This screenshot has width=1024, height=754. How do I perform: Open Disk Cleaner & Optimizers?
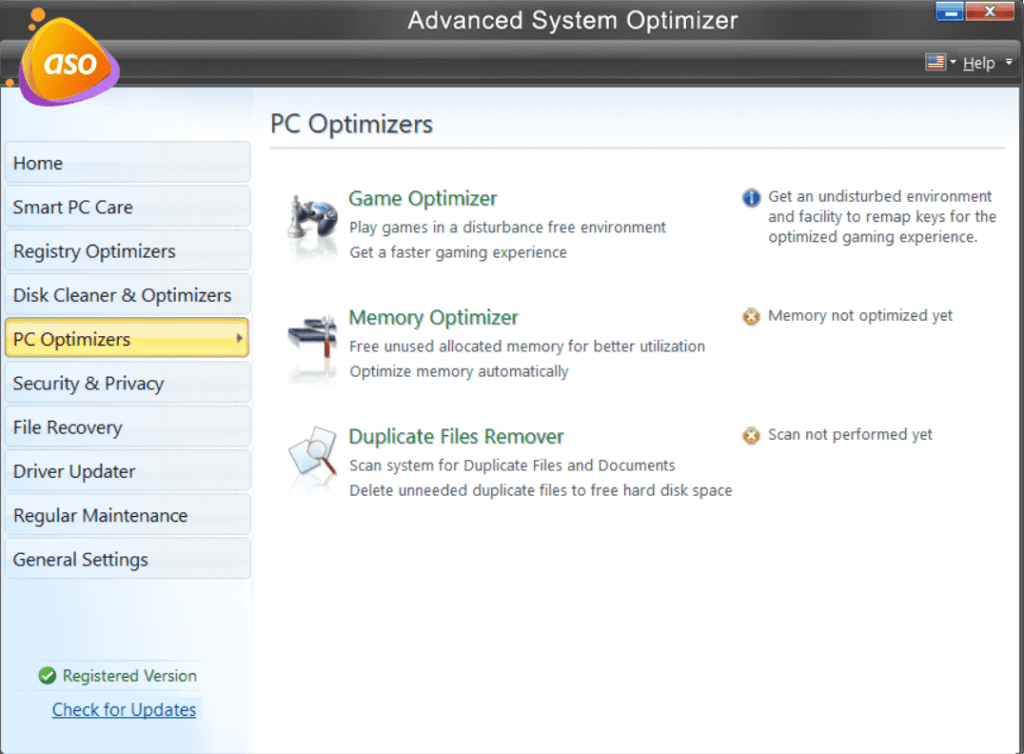(127, 295)
